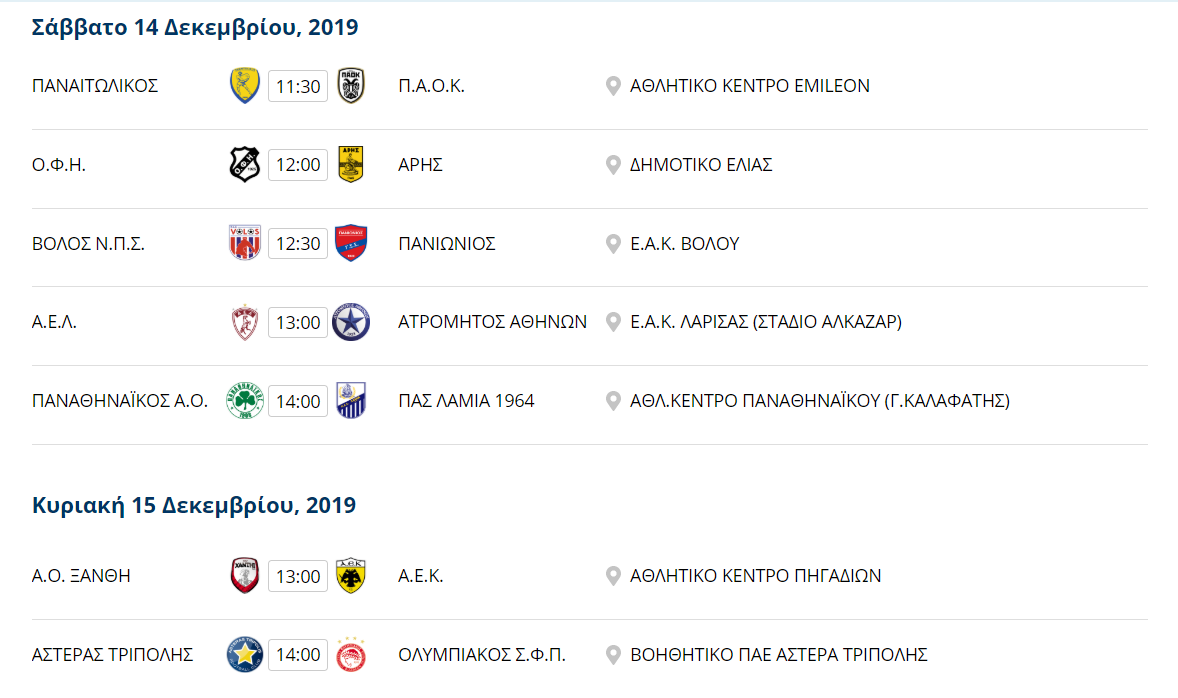The height and width of the screenshot is (698, 1178).
Task: Click the 12:30 kickoff time box
Action: pyautogui.click(x=298, y=243)
